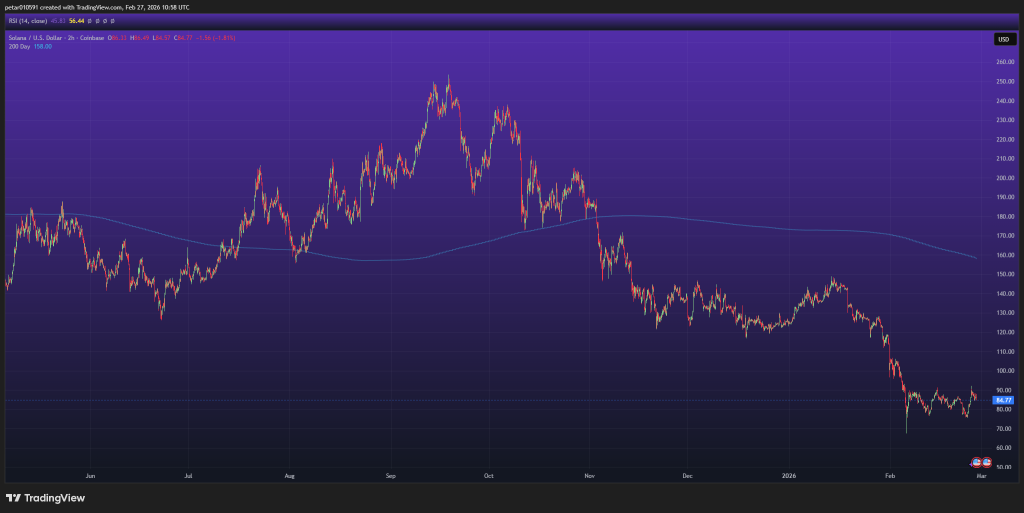Click the Nov label on time axis

[589, 477]
